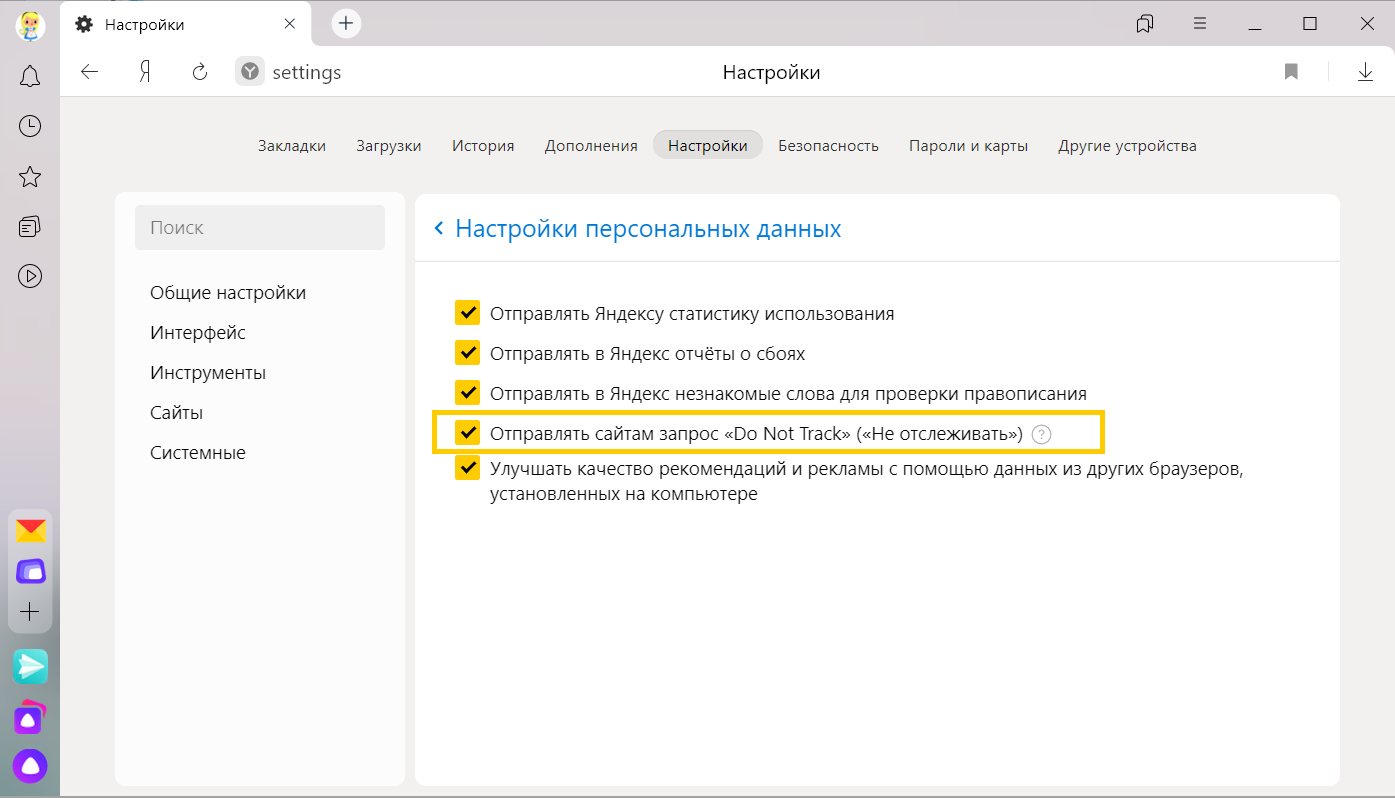This screenshot has width=1395, height=798.
Task: Toggle improving recommendations from other browsers
Action: point(467,468)
